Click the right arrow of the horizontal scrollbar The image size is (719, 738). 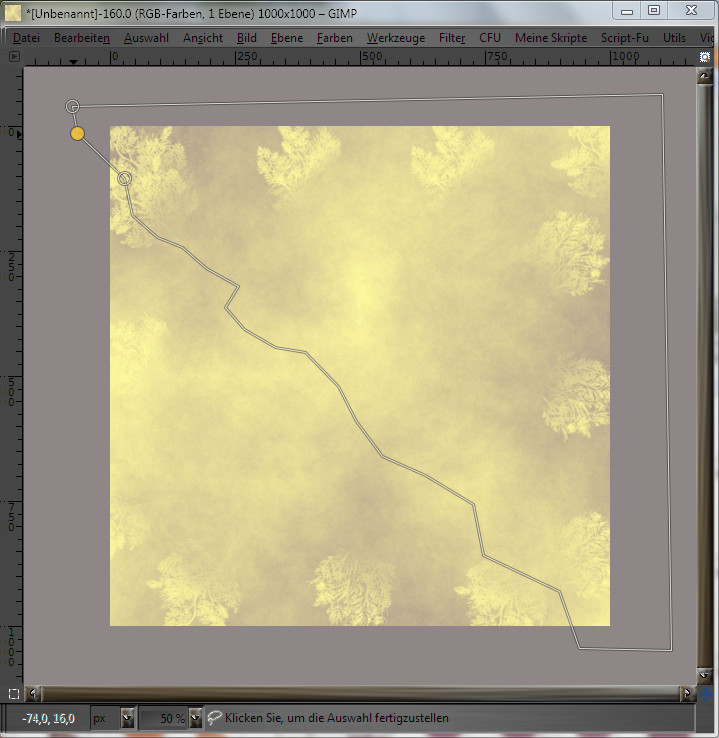pos(686,692)
